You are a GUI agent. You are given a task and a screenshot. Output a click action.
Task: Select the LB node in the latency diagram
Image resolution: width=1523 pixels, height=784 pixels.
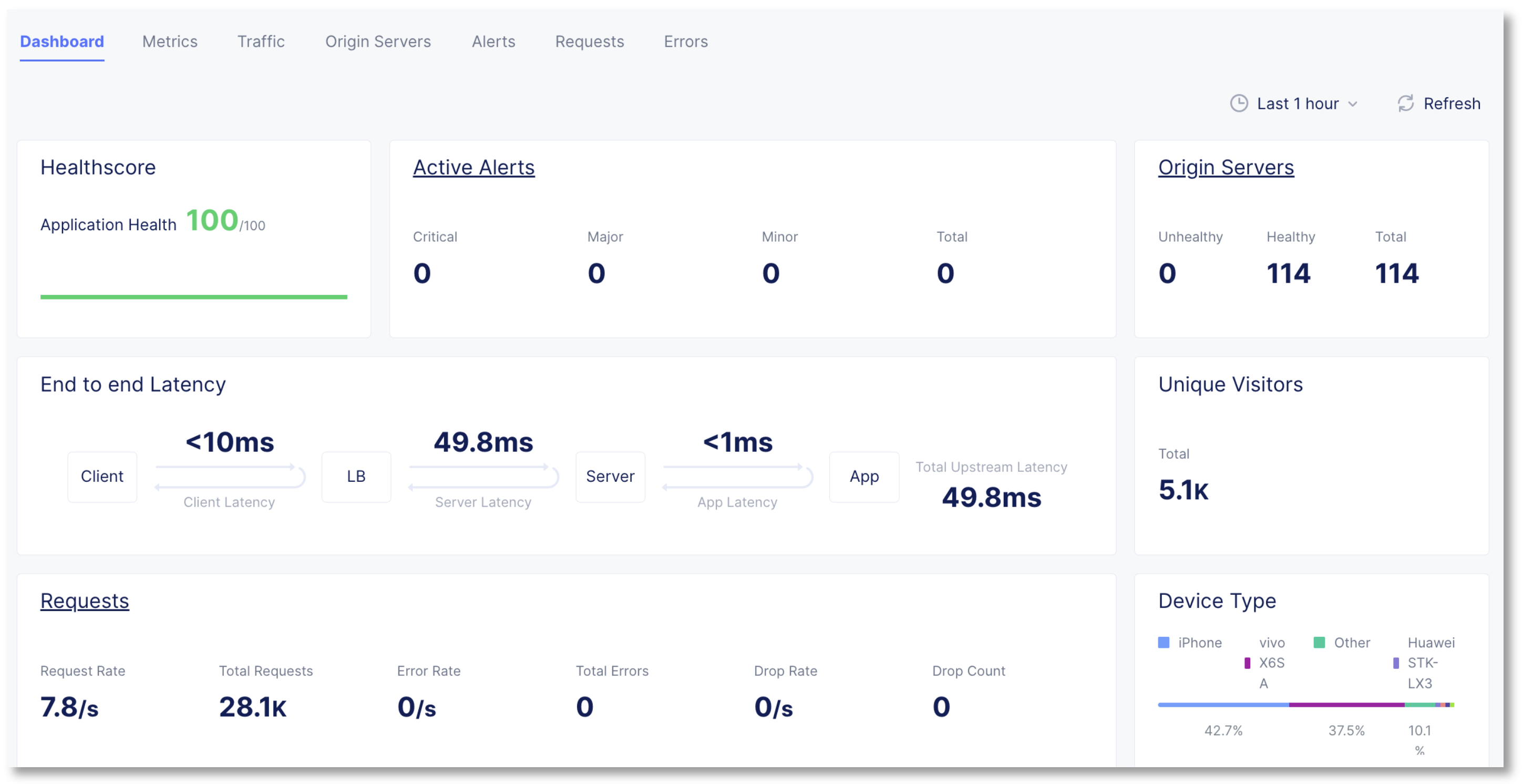click(356, 477)
